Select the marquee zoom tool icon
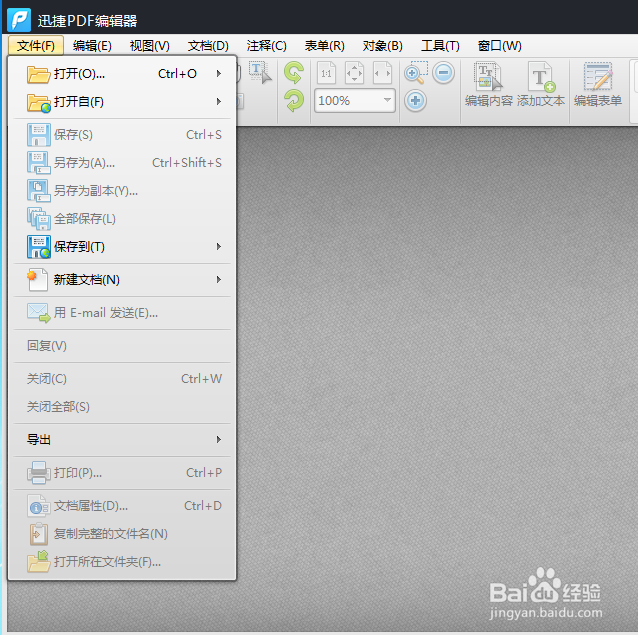The height and width of the screenshot is (635, 638). [415, 72]
